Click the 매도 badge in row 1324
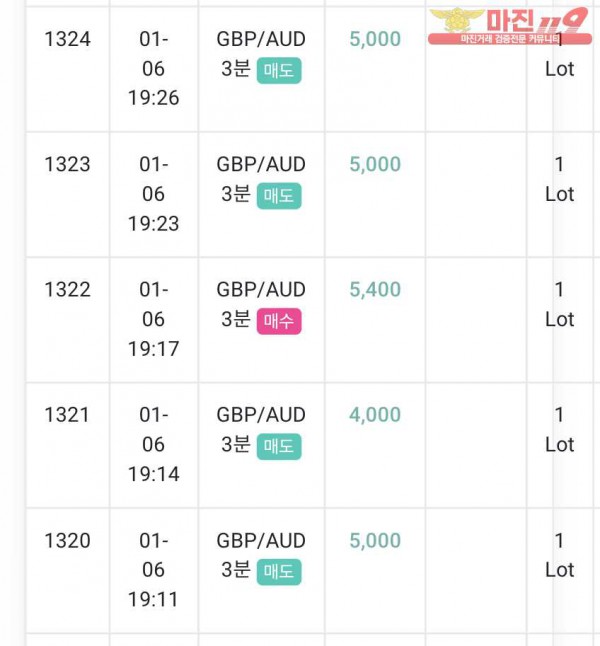The image size is (600, 646). tap(279, 70)
